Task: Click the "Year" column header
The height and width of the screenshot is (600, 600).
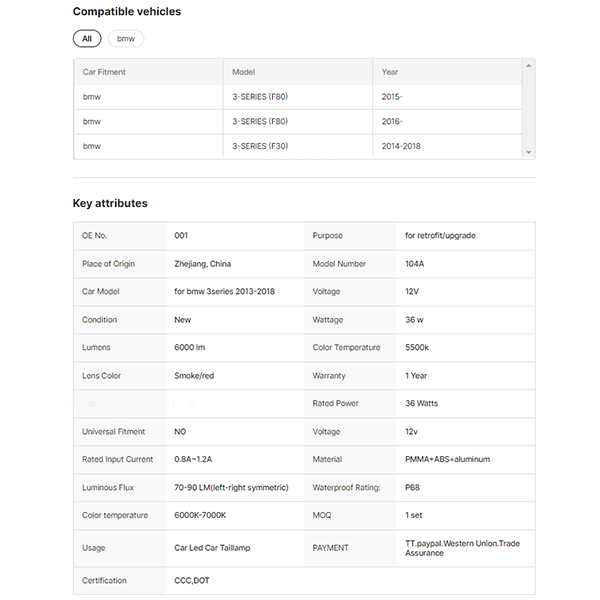Action: click(x=390, y=72)
